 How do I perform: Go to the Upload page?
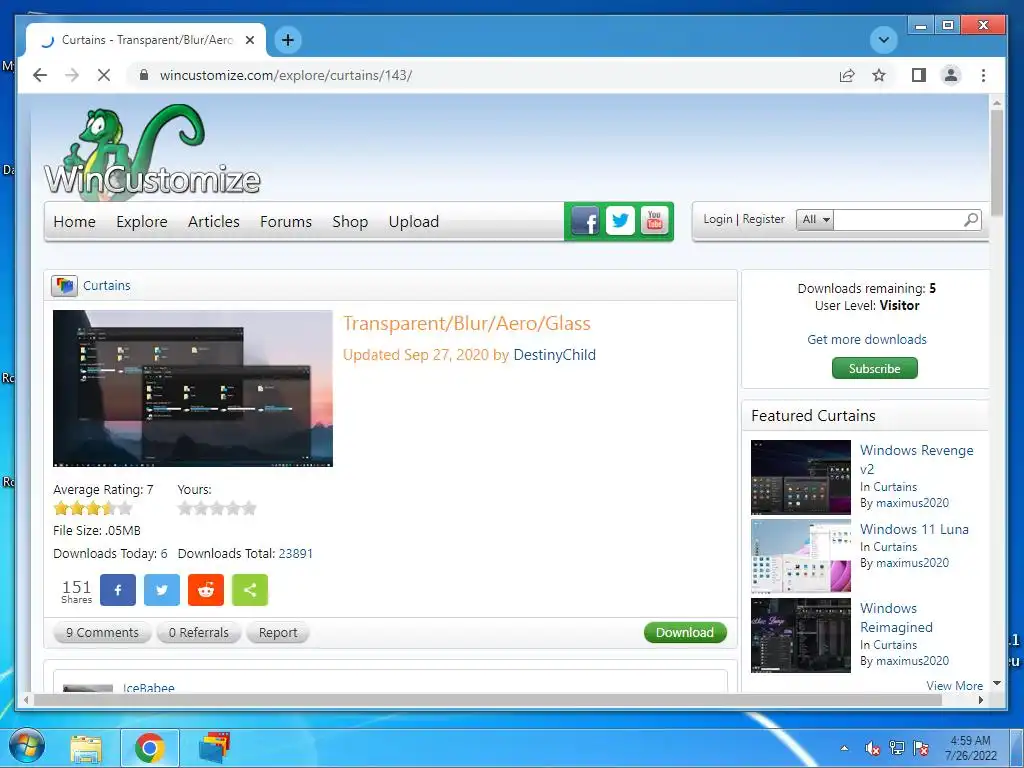pyautogui.click(x=413, y=221)
